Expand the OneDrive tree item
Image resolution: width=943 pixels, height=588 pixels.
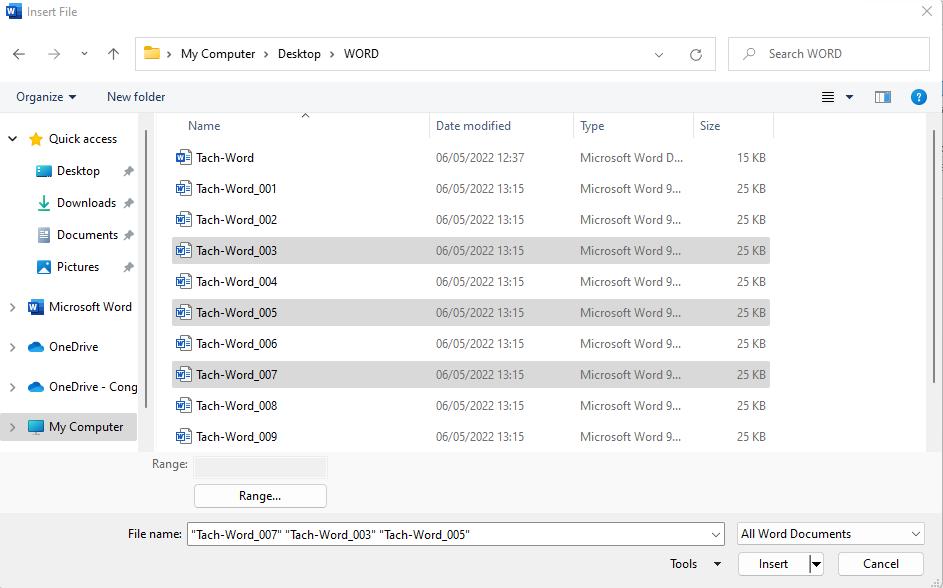click(x=12, y=347)
